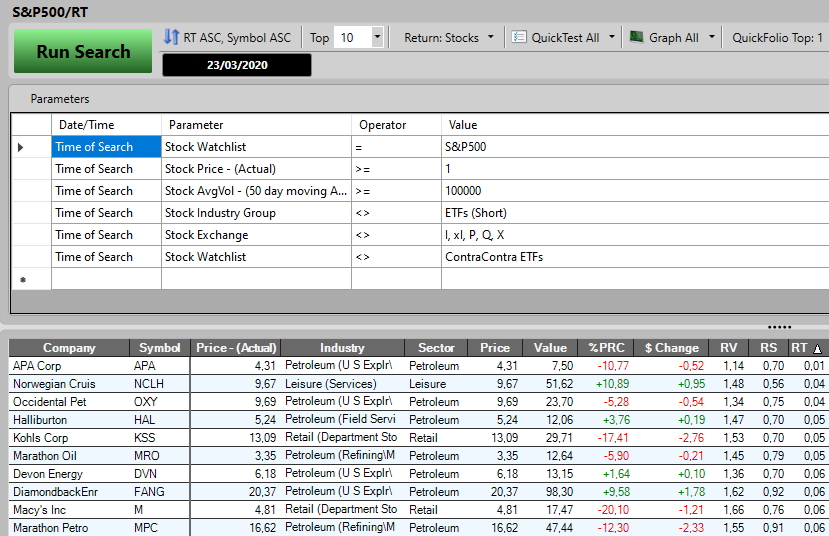This screenshot has width=829, height=536.
Task: Open the Top 10 count dropdown arrow
Action: [377, 38]
